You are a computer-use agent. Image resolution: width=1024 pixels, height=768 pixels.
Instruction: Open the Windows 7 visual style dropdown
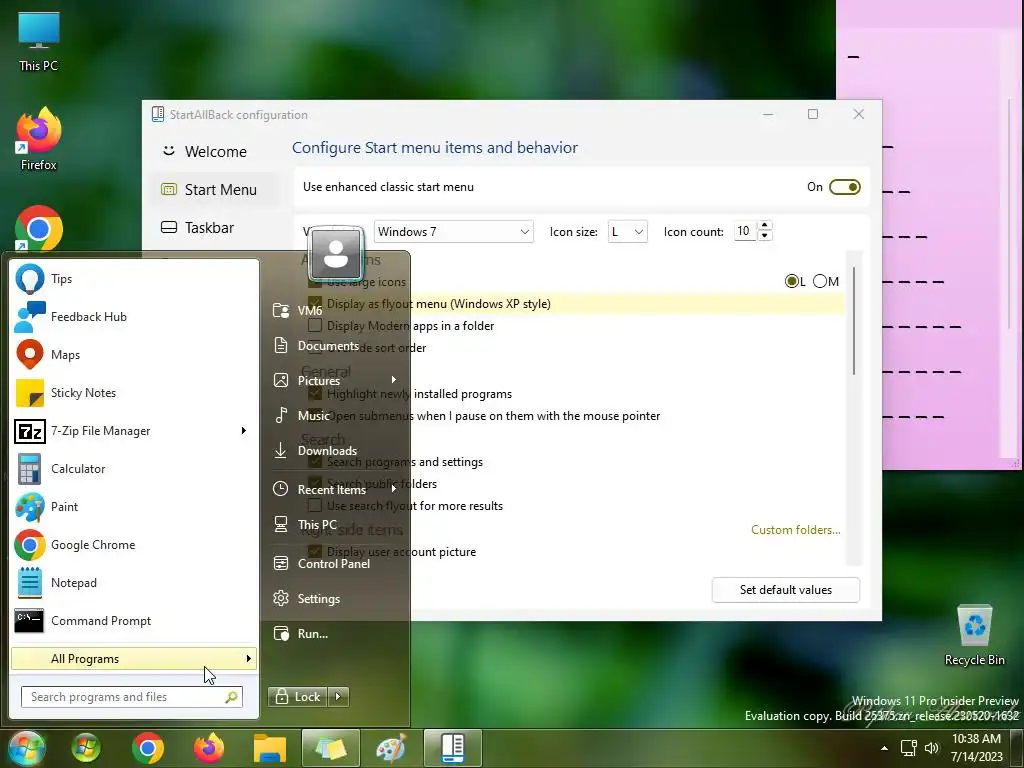click(x=453, y=232)
